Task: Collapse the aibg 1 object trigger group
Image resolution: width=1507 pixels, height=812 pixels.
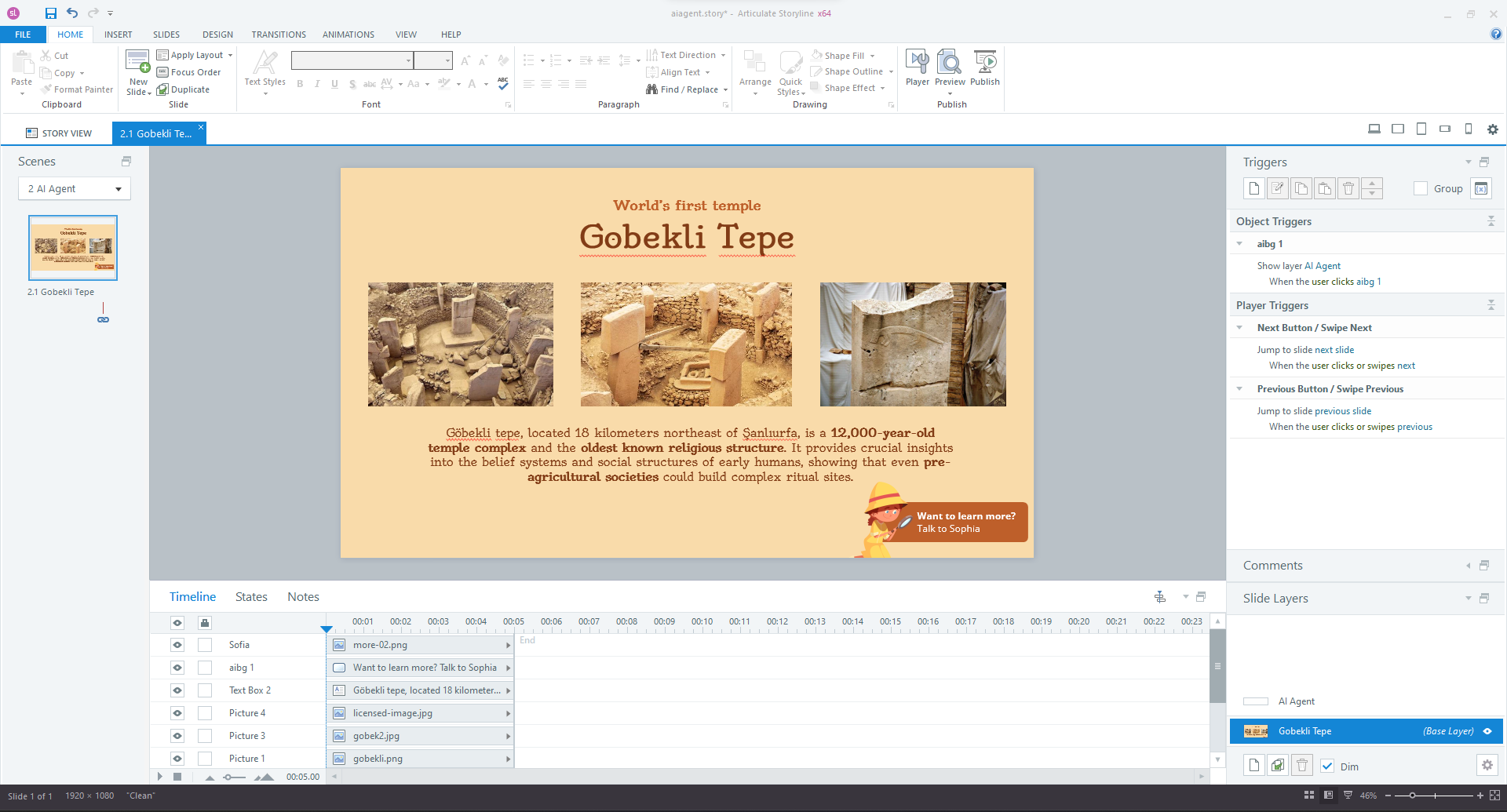Action: (x=1240, y=244)
